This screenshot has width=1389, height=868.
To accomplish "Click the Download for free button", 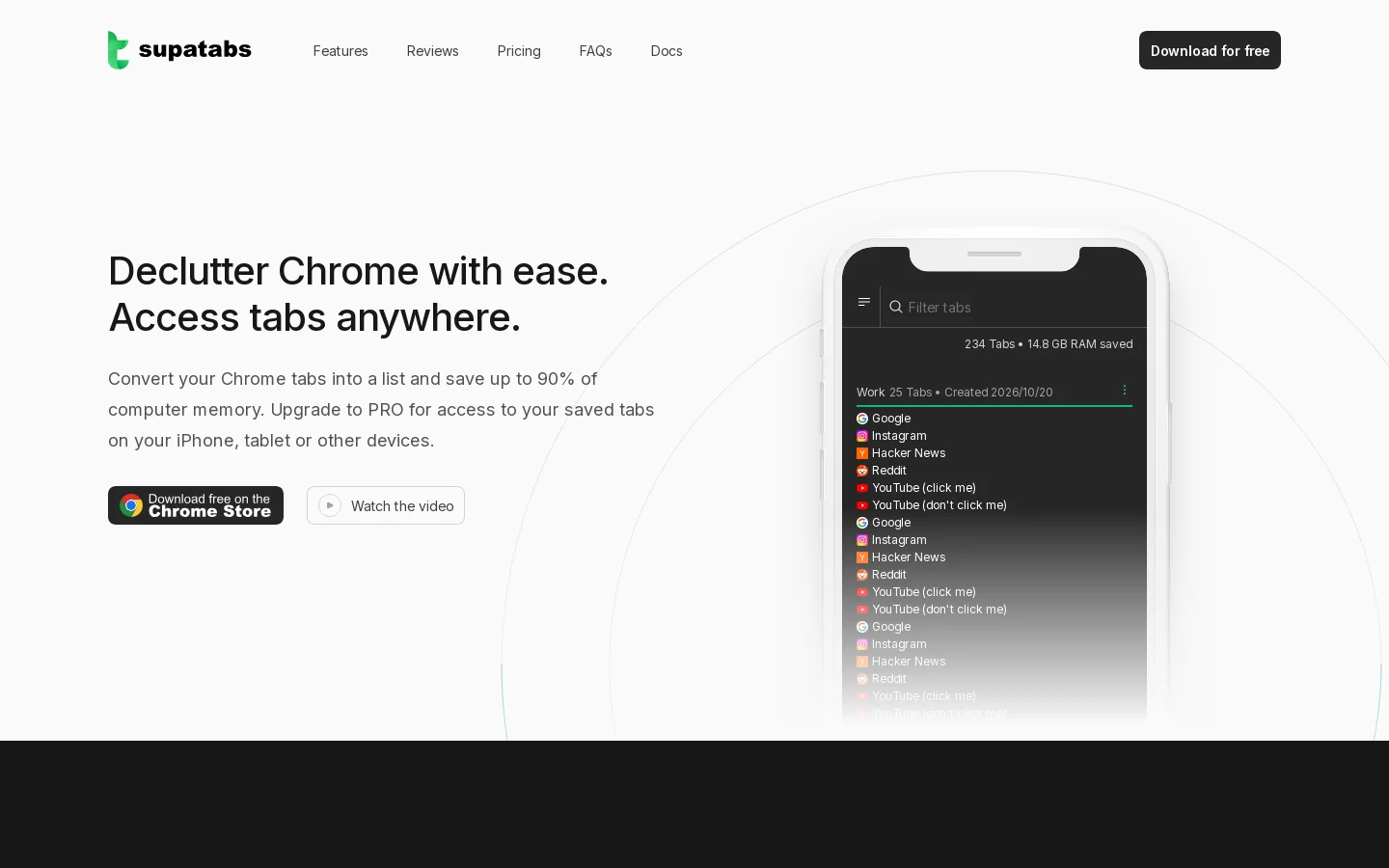I will tap(1210, 50).
